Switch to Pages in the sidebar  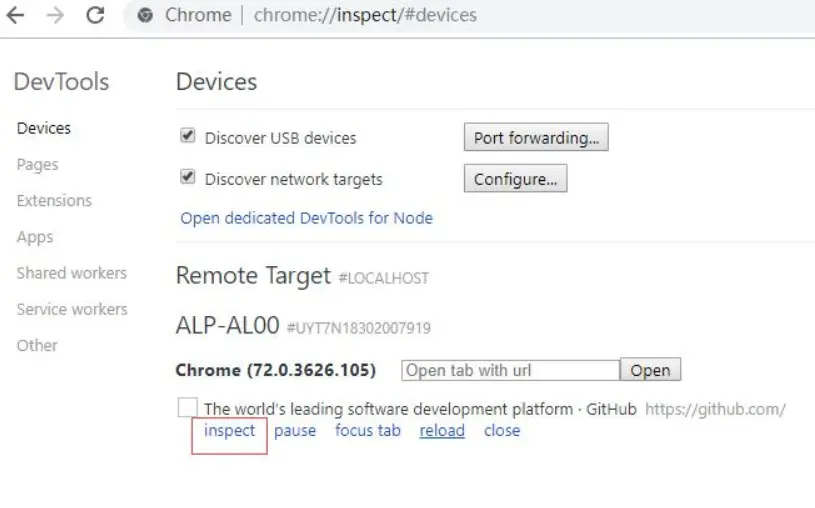37,165
